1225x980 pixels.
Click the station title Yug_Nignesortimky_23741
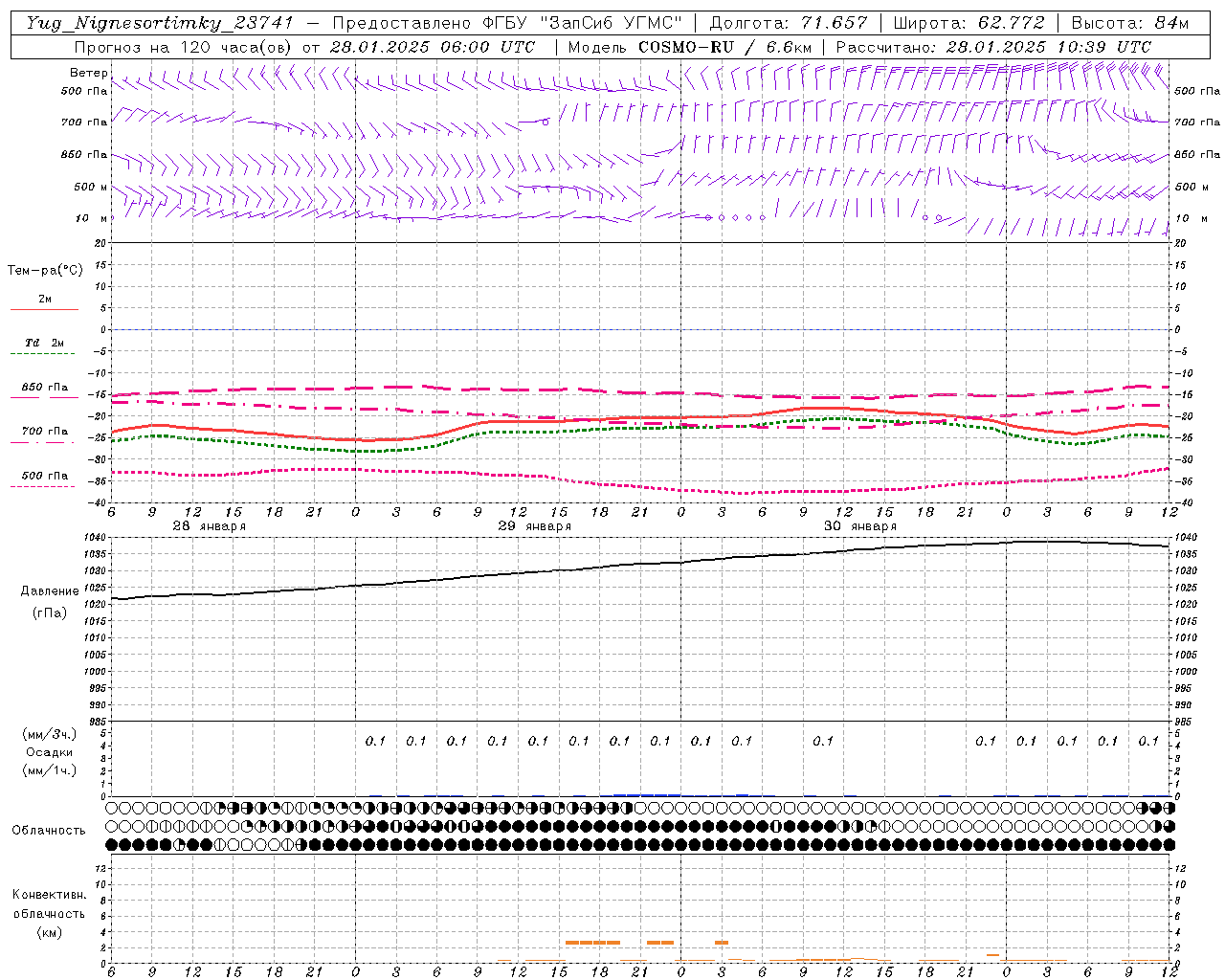pyautogui.click(x=159, y=23)
